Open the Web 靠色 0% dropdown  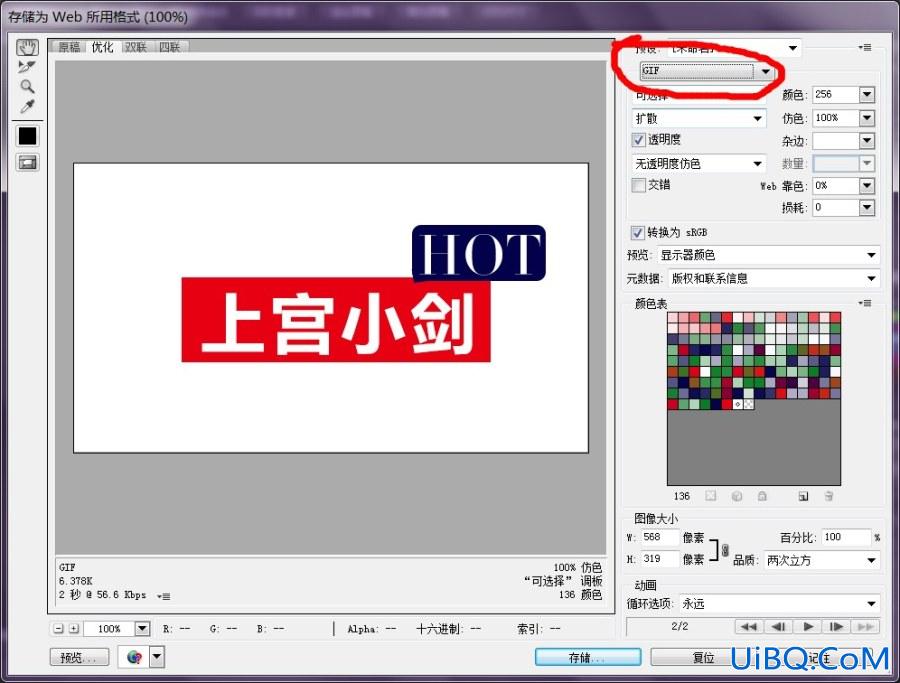867,185
